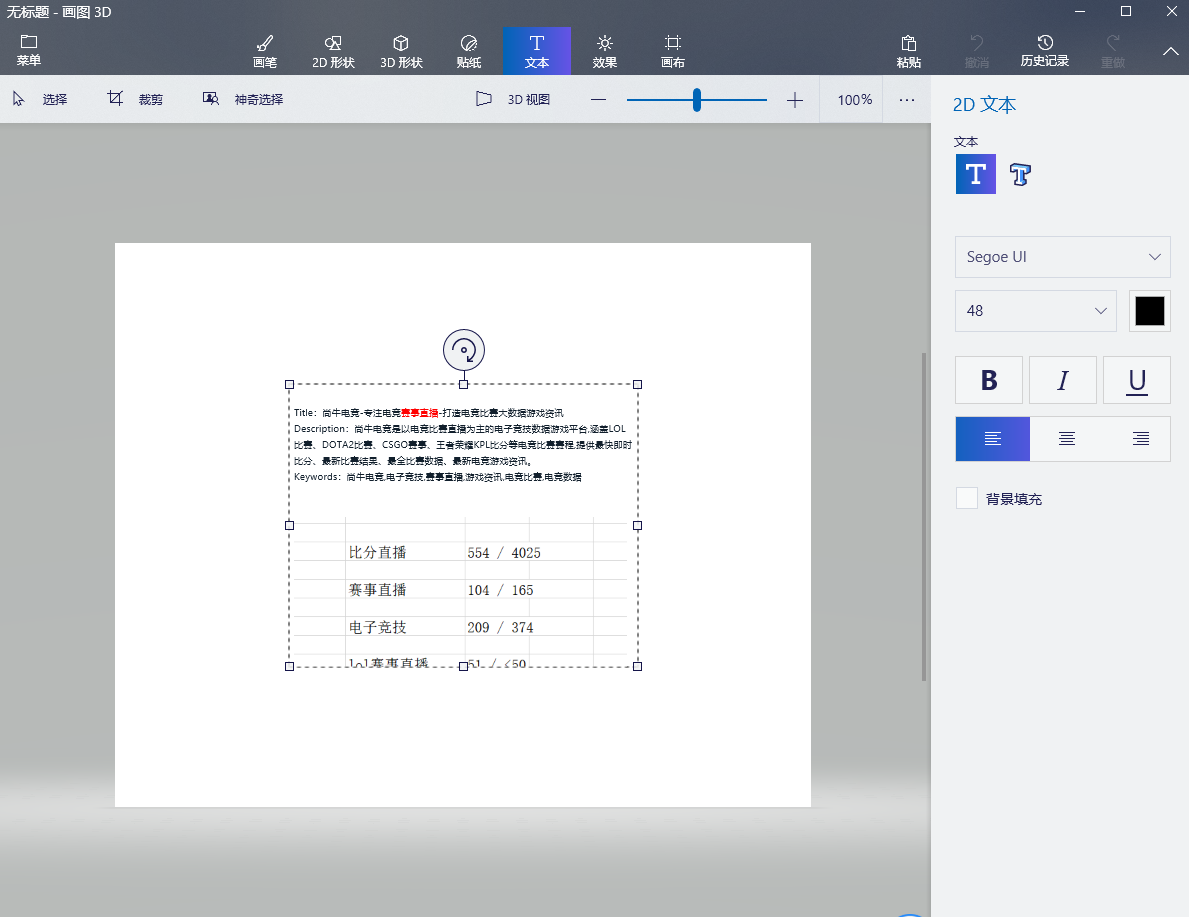Viewport: 1189px width, 917px height.
Task: Toggle underline U formatting
Action: click(x=1137, y=380)
